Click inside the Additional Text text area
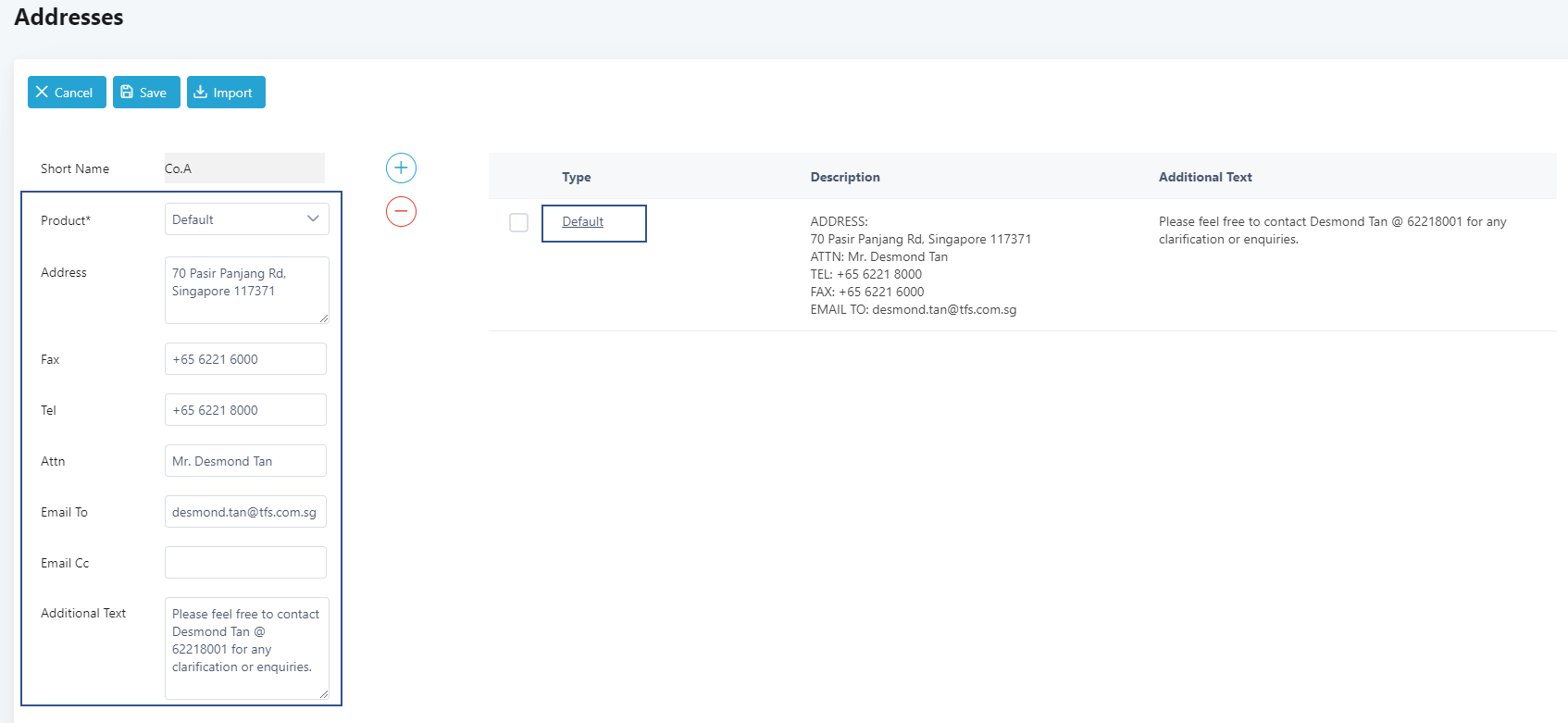This screenshot has width=1568, height=723. pos(246,648)
